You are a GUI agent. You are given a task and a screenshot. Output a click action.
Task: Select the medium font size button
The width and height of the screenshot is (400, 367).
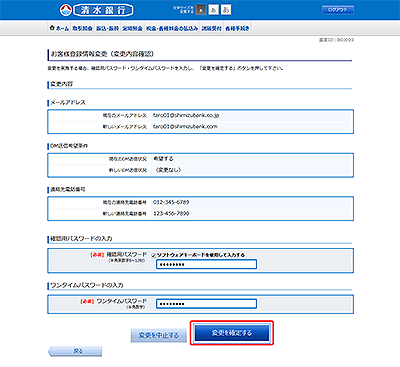pos(213,10)
